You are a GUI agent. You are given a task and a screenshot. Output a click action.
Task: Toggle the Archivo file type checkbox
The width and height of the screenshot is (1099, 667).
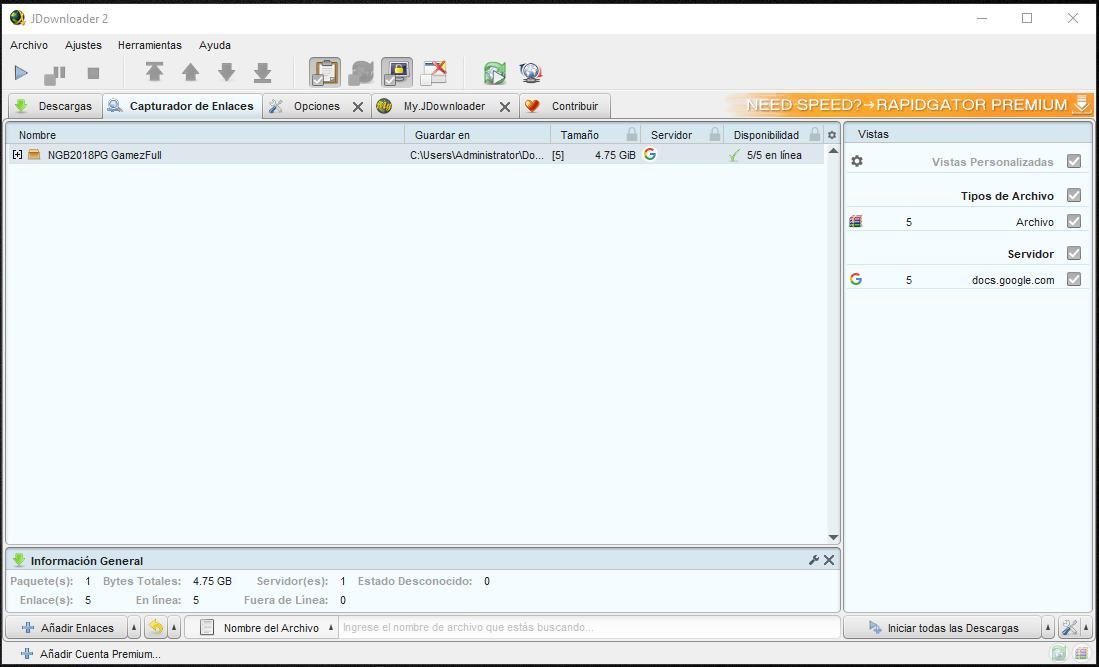1074,221
